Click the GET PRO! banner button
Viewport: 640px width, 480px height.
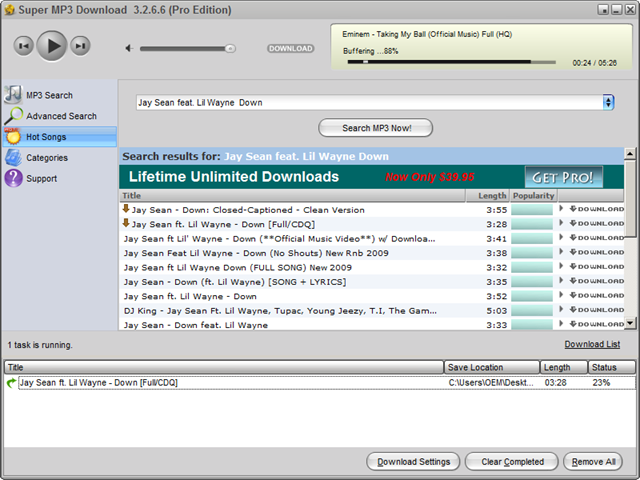pos(563,178)
